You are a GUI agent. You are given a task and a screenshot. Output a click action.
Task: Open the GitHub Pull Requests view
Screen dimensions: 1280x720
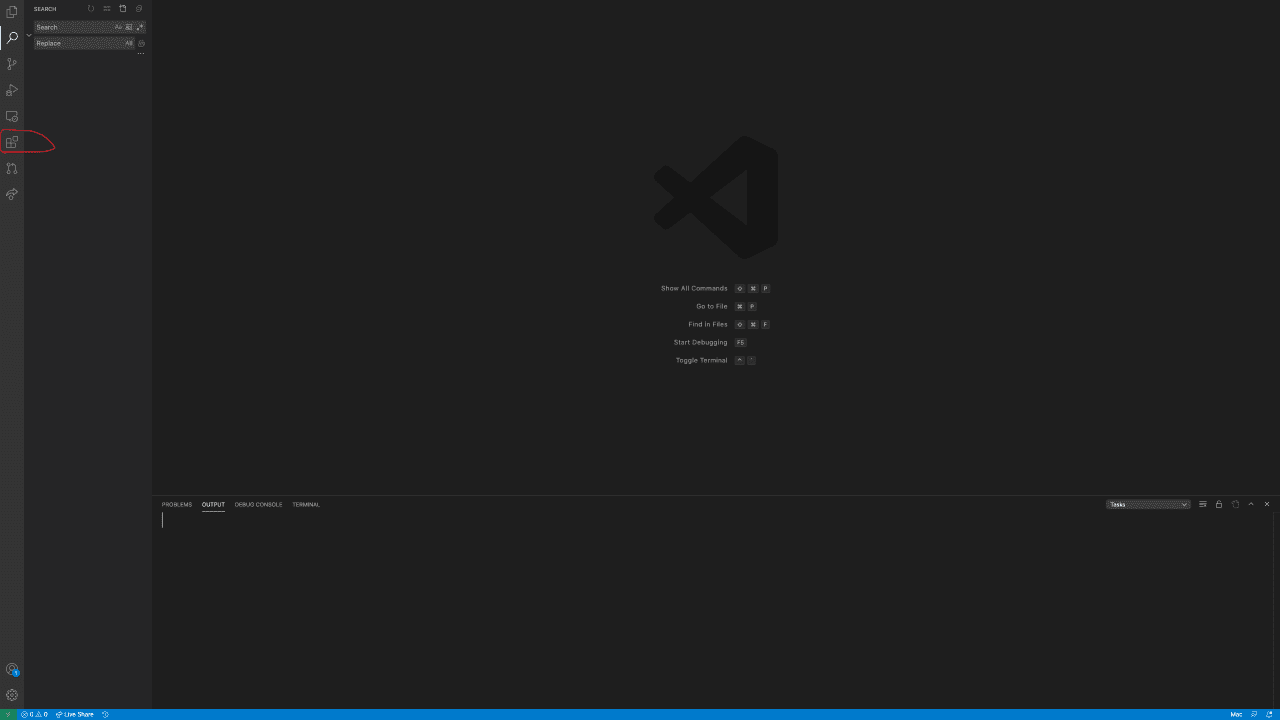12,168
